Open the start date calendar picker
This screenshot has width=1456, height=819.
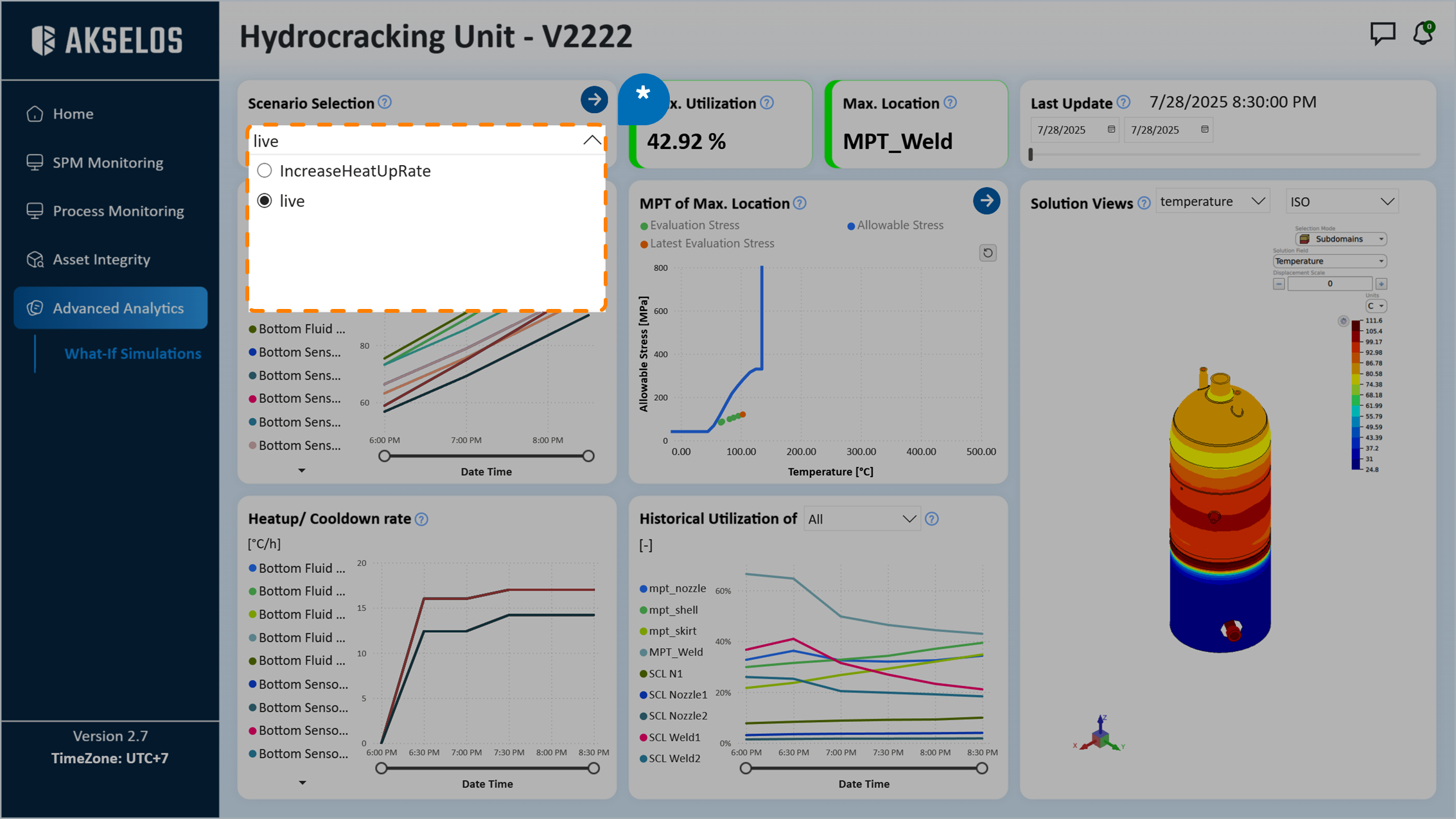[x=1111, y=130]
